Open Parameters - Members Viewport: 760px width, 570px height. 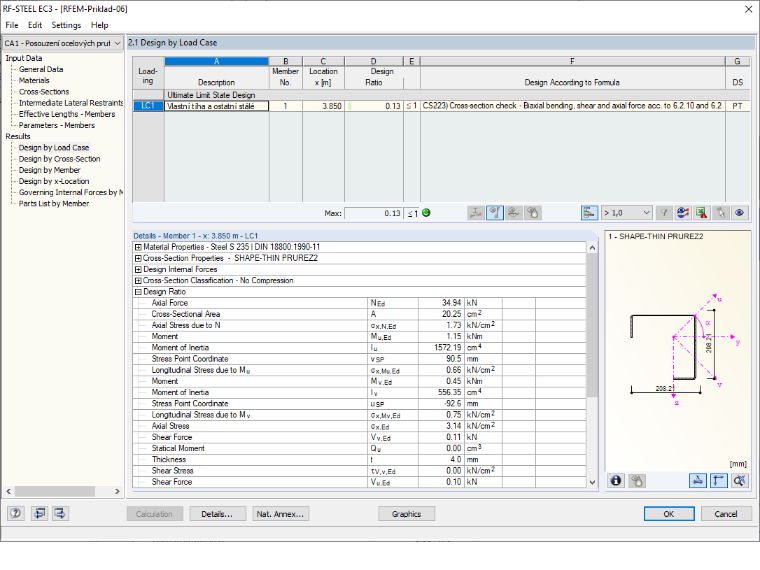[x=57, y=125]
